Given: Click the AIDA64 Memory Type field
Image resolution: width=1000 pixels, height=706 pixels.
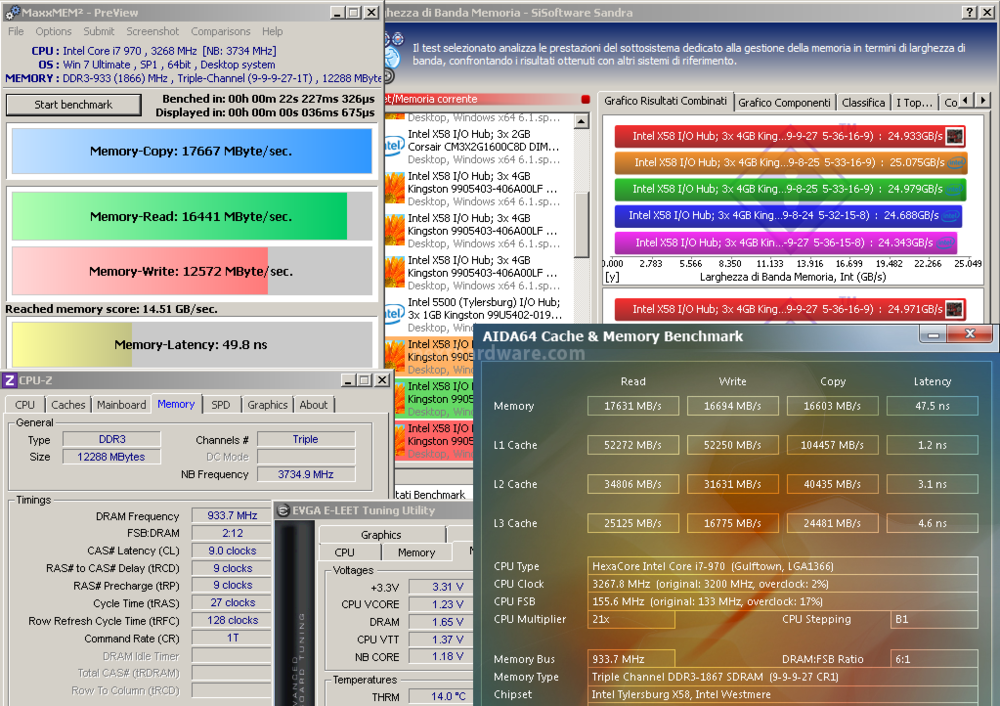Looking at the screenshot, I should click(783, 677).
